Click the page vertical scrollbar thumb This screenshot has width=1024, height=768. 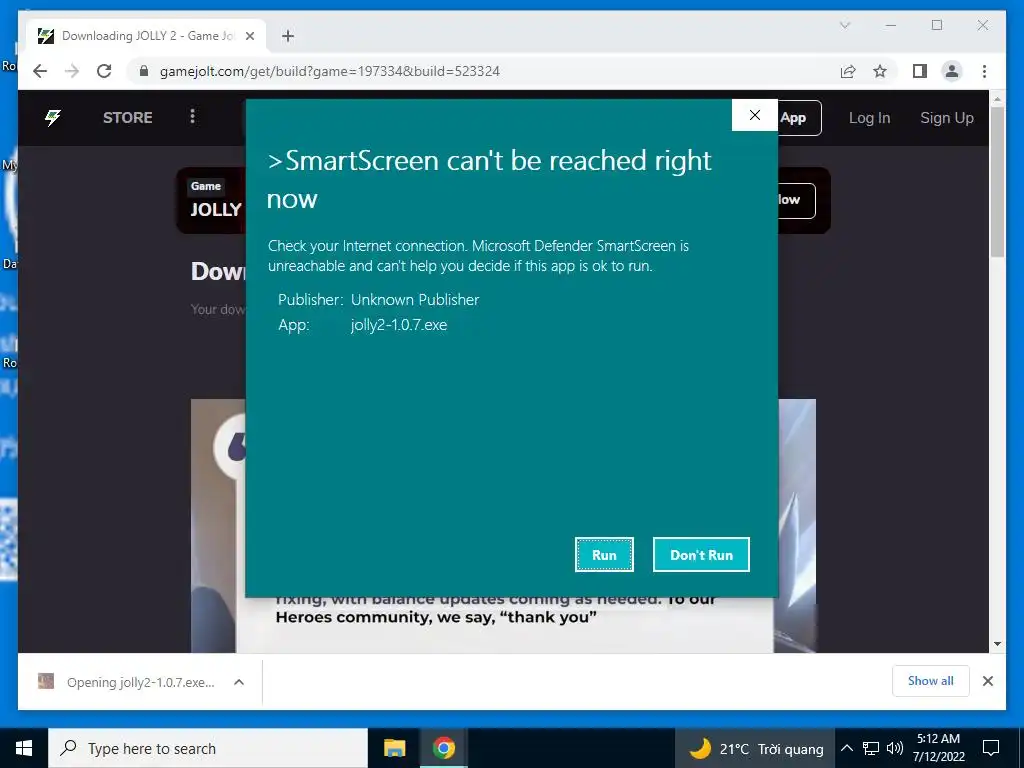click(997, 182)
